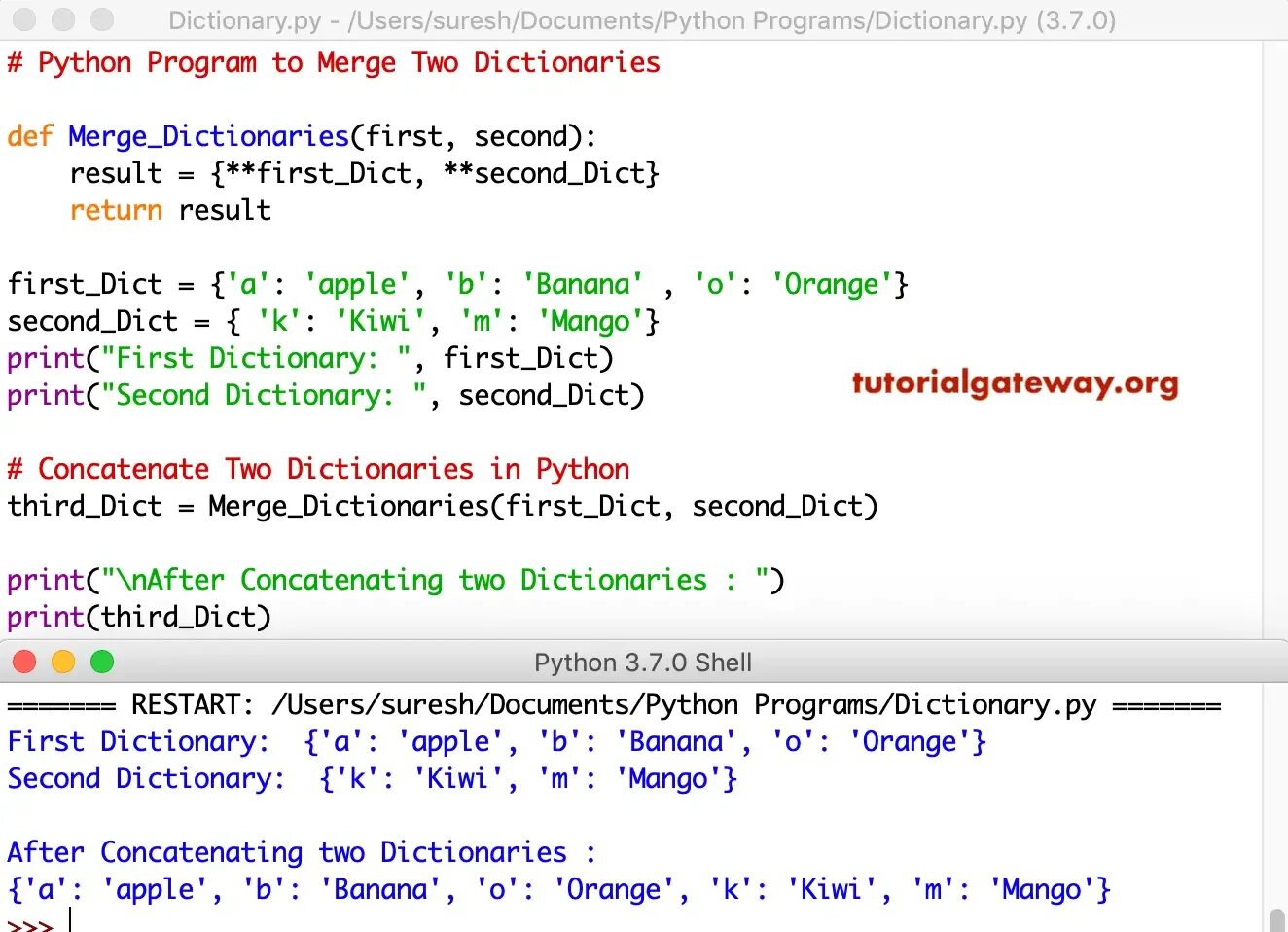Click the 'result = {**first_Dict, **second_Dict}' line
This screenshot has width=1288, height=932.
click(x=365, y=174)
